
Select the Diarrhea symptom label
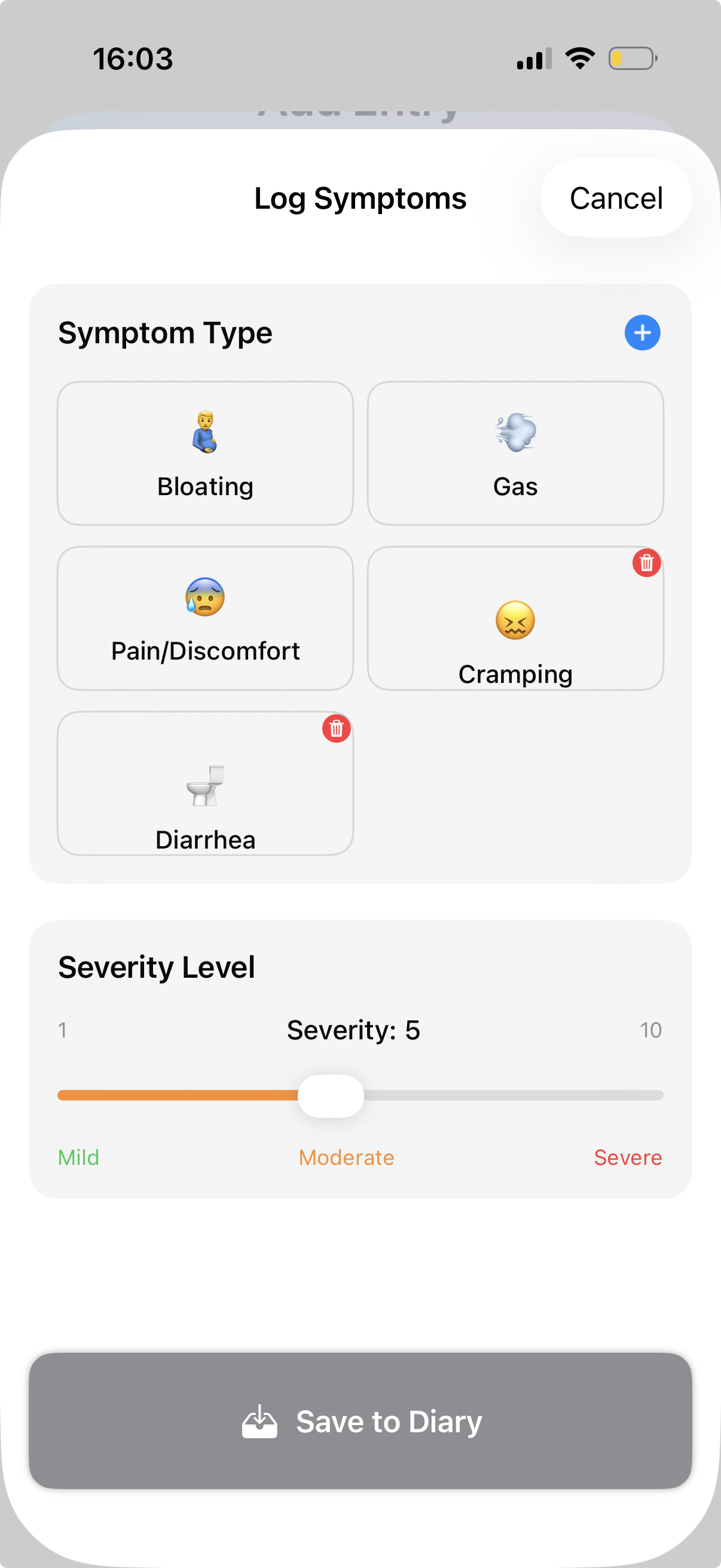coord(205,840)
